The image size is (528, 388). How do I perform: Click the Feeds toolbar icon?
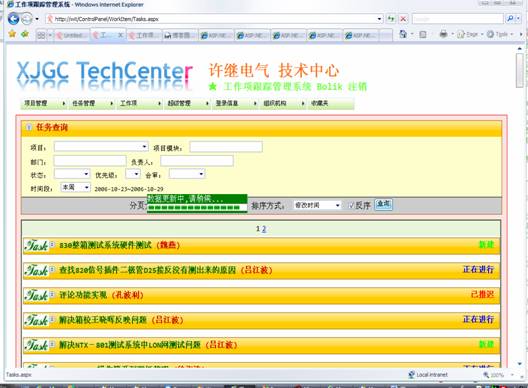[x=423, y=34]
